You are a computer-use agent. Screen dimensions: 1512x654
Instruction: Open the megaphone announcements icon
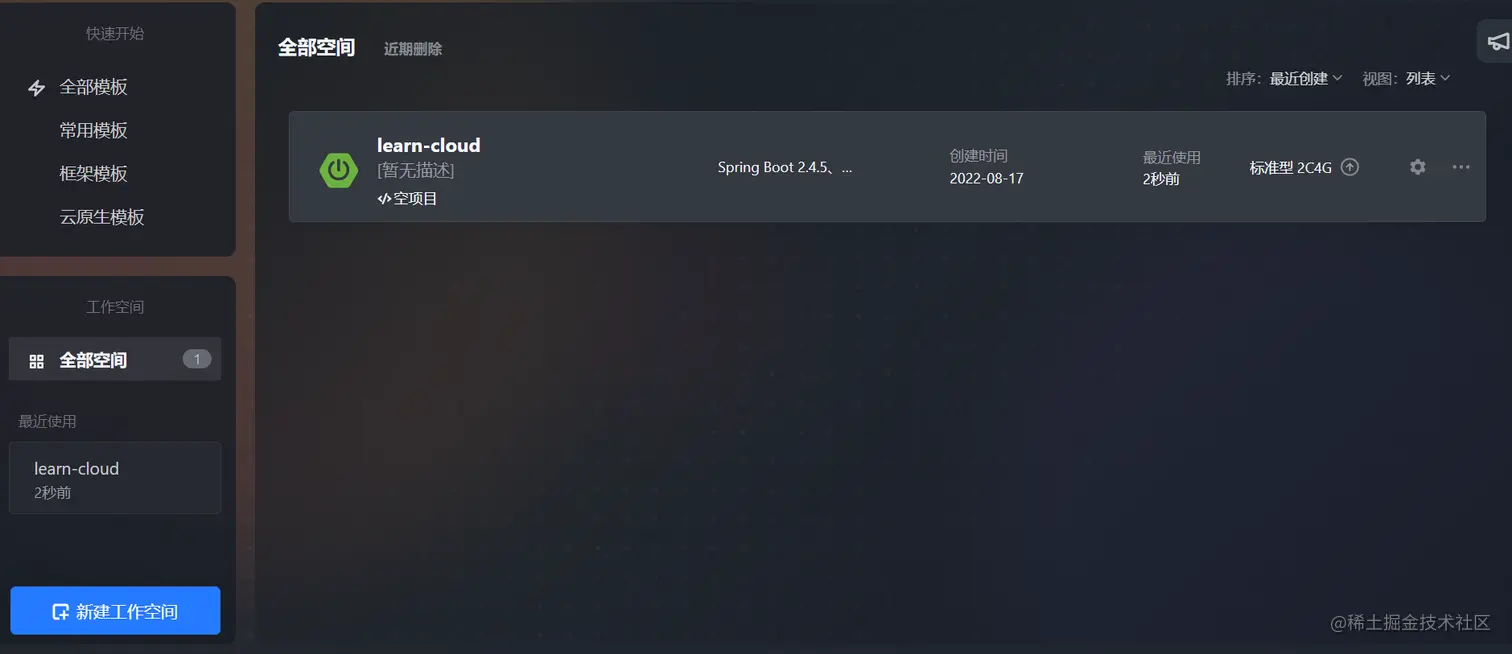point(1497,42)
